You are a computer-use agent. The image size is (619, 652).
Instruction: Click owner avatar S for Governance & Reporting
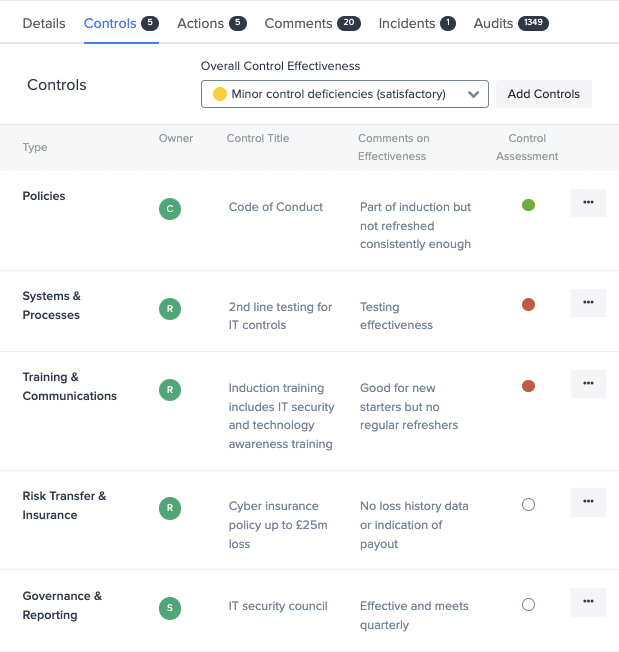[170, 608]
